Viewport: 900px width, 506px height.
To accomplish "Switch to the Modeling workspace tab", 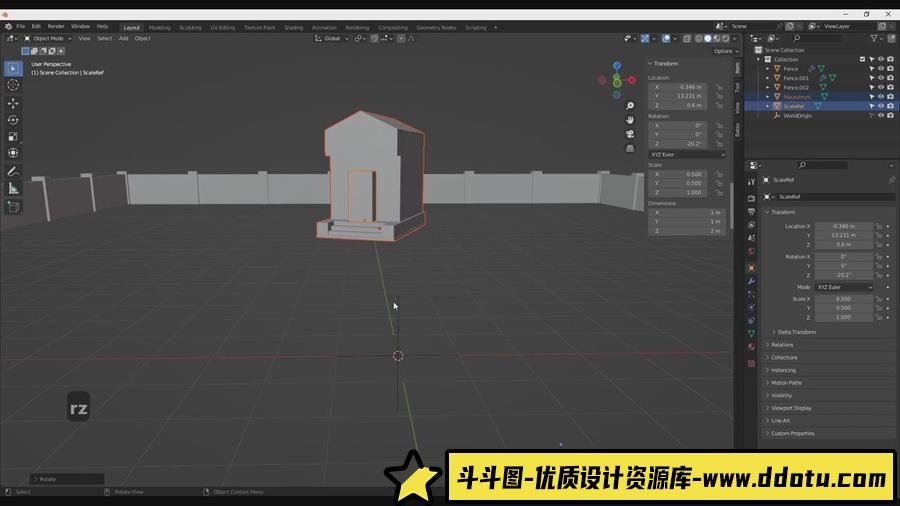I will [x=160, y=28].
